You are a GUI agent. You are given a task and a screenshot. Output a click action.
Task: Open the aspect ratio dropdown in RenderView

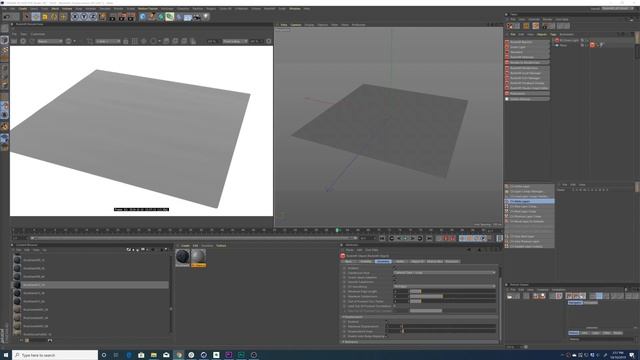click(x=236, y=41)
